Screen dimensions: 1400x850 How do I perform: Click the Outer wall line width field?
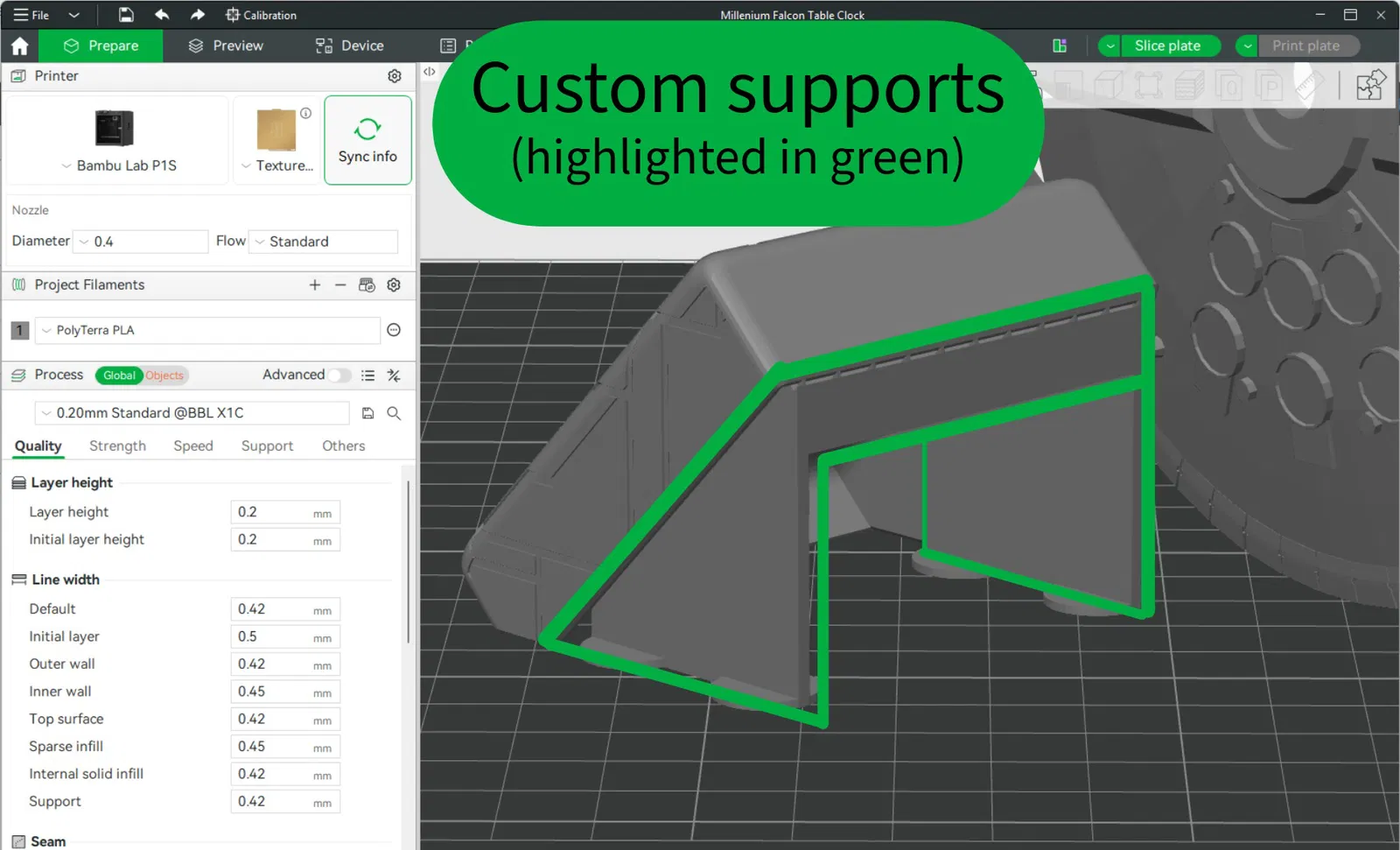[x=285, y=664]
